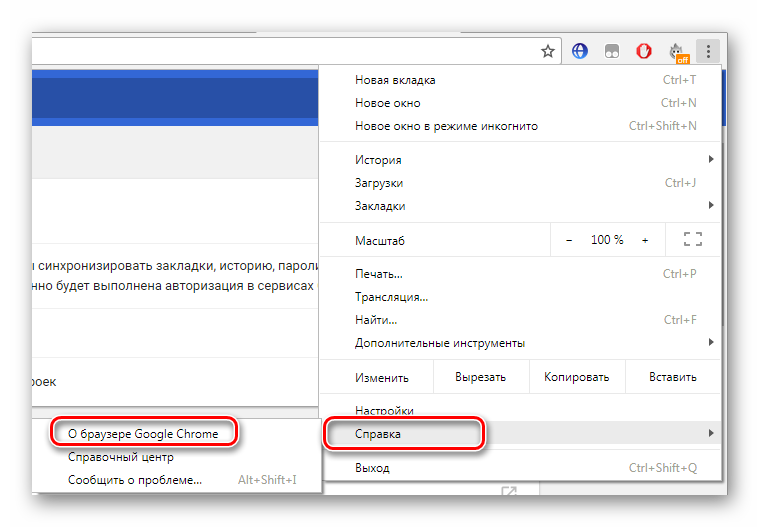Click the extension icon with off badge

tap(678, 52)
